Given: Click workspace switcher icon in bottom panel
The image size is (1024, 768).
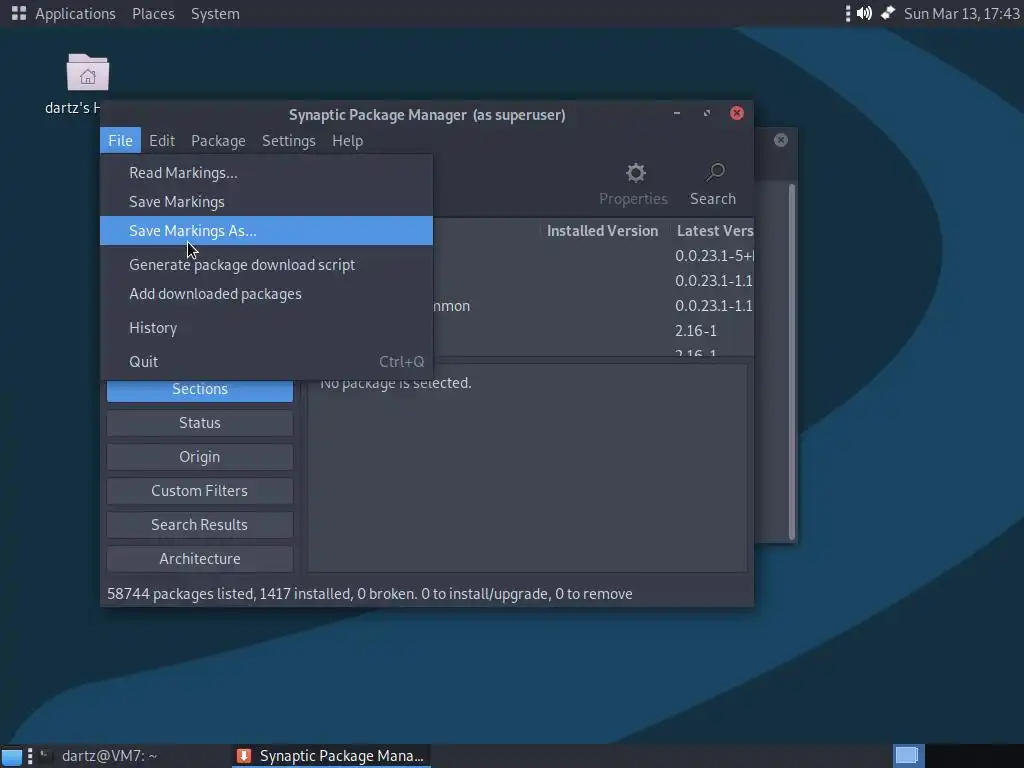Looking at the screenshot, I should pos(908,756).
